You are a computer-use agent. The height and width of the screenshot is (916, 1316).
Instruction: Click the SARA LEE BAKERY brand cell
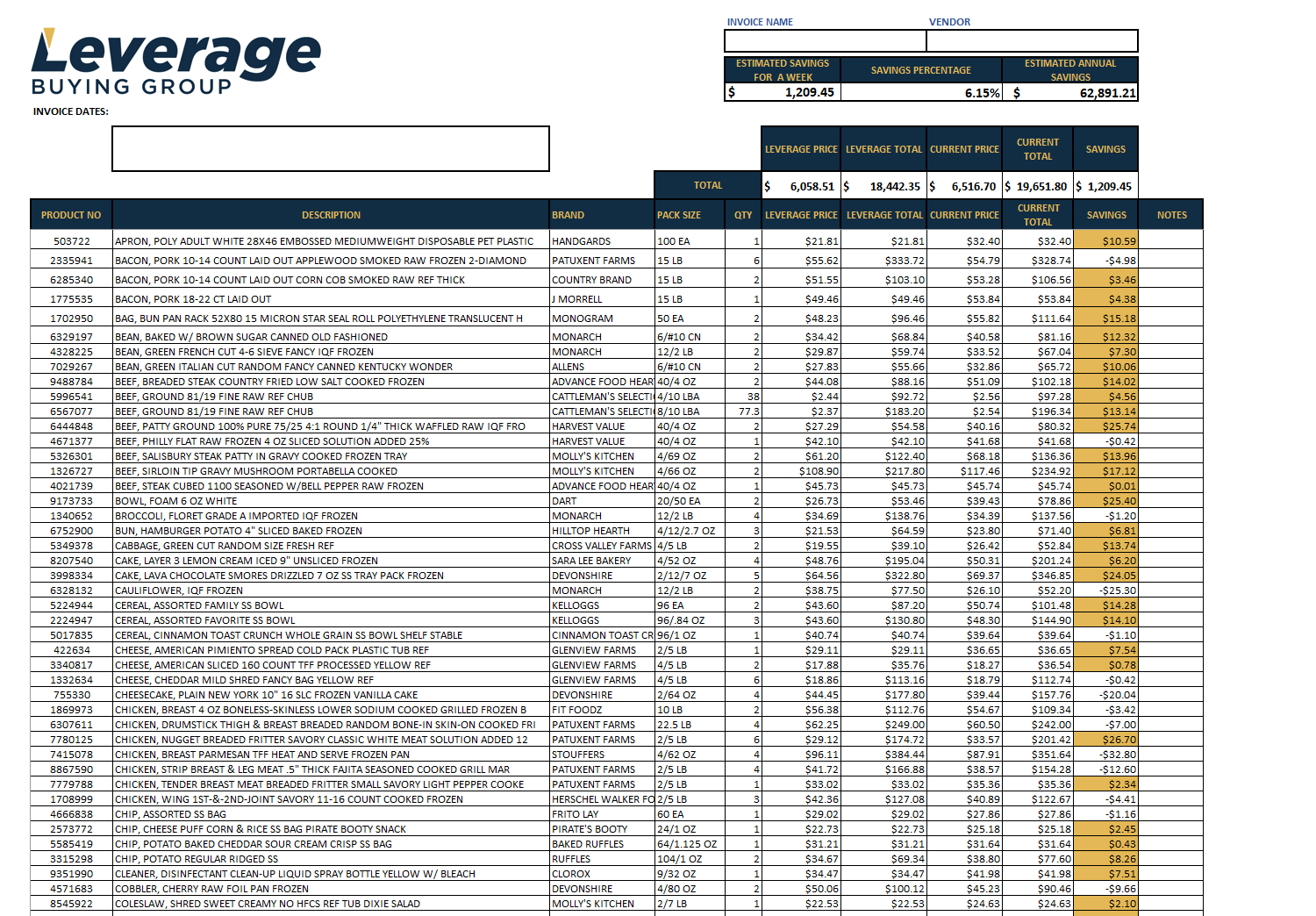[602, 561]
